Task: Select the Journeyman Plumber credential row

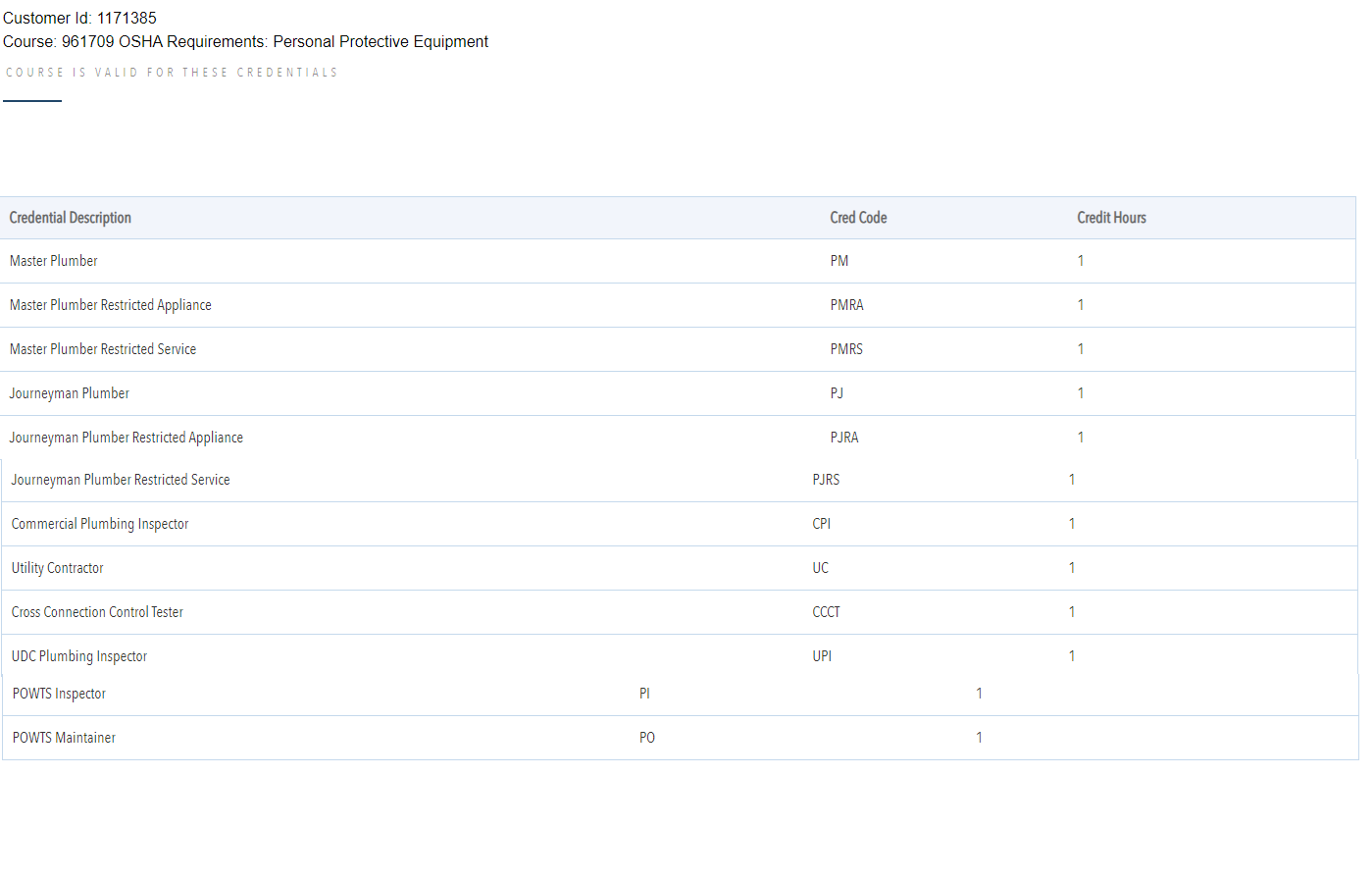Action: click(70, 393)
